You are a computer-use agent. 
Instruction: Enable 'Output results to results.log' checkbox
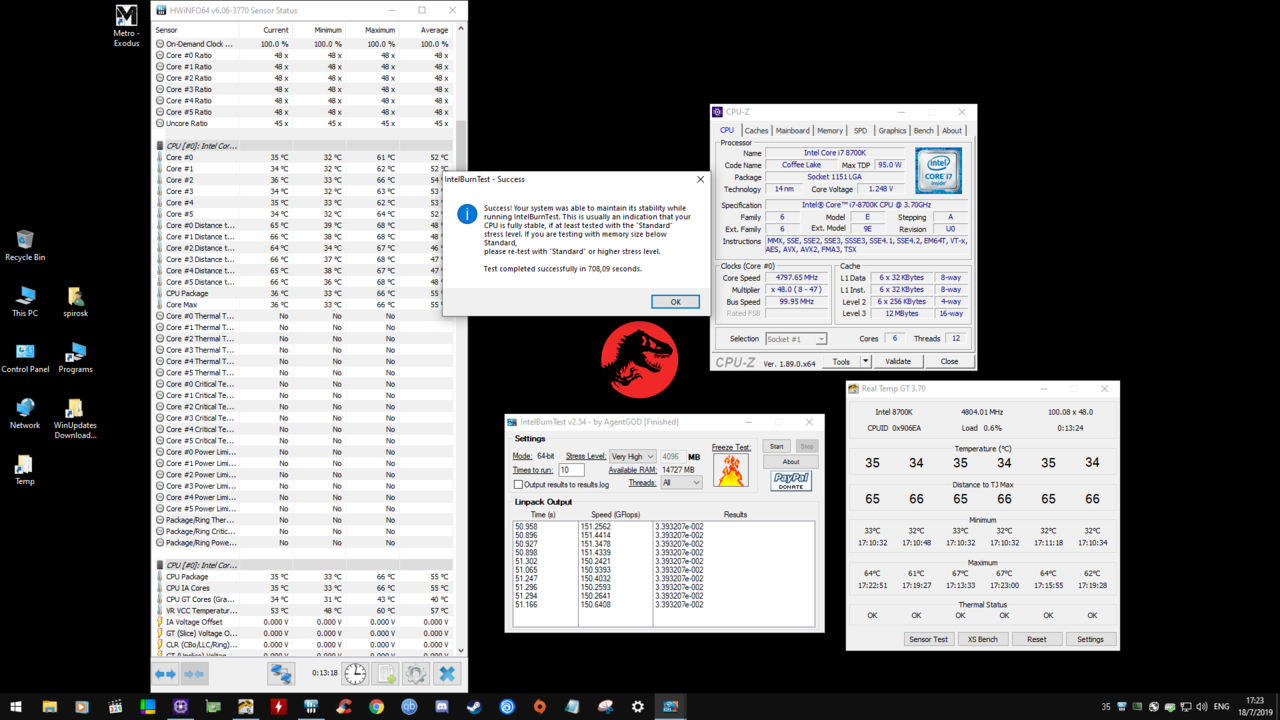[x=518, y=484]
